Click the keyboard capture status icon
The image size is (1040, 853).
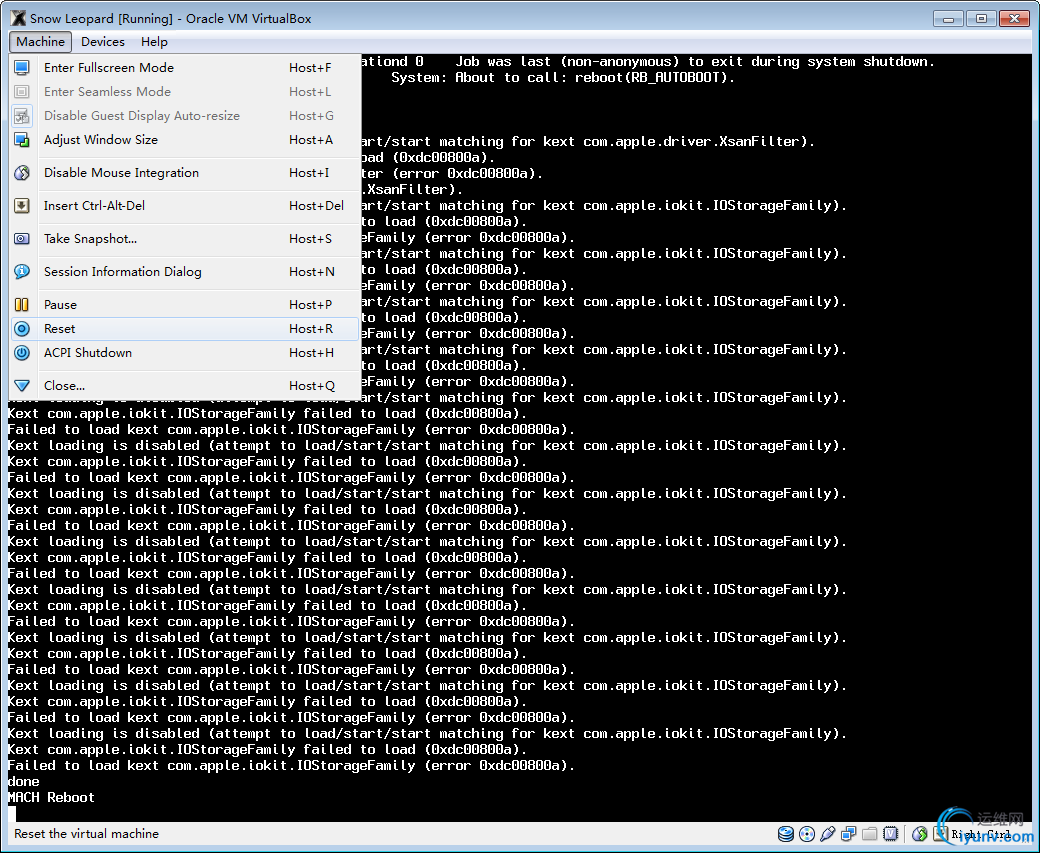click(x=940, y=833)
